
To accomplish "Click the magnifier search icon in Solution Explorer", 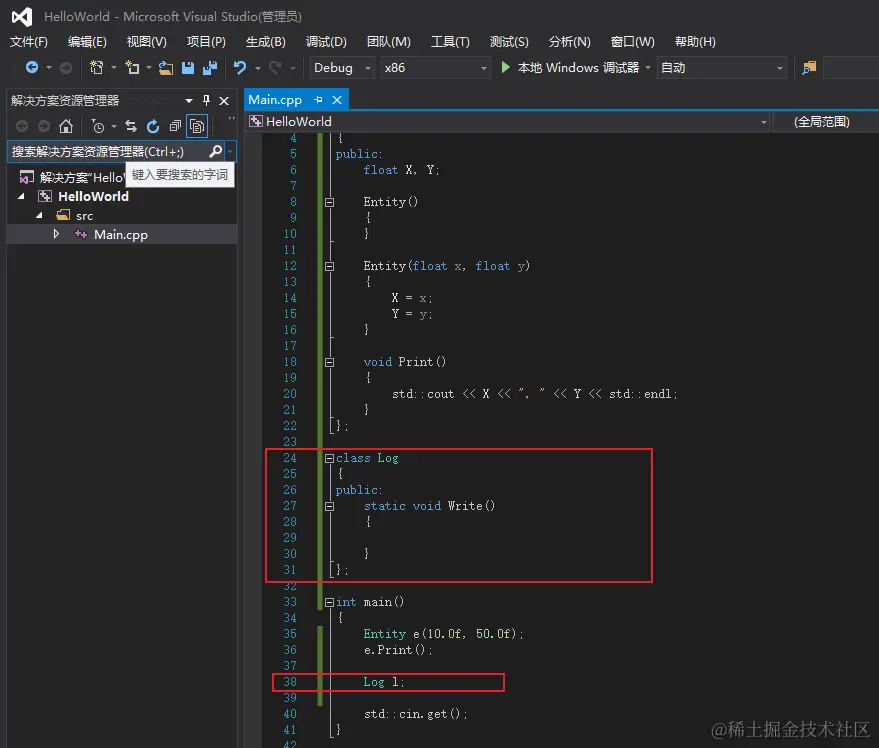I will pos(216,151).
